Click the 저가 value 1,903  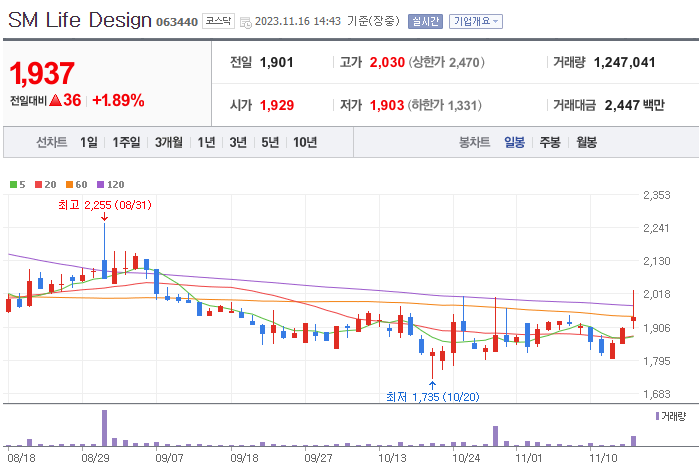tap(387, 105)
